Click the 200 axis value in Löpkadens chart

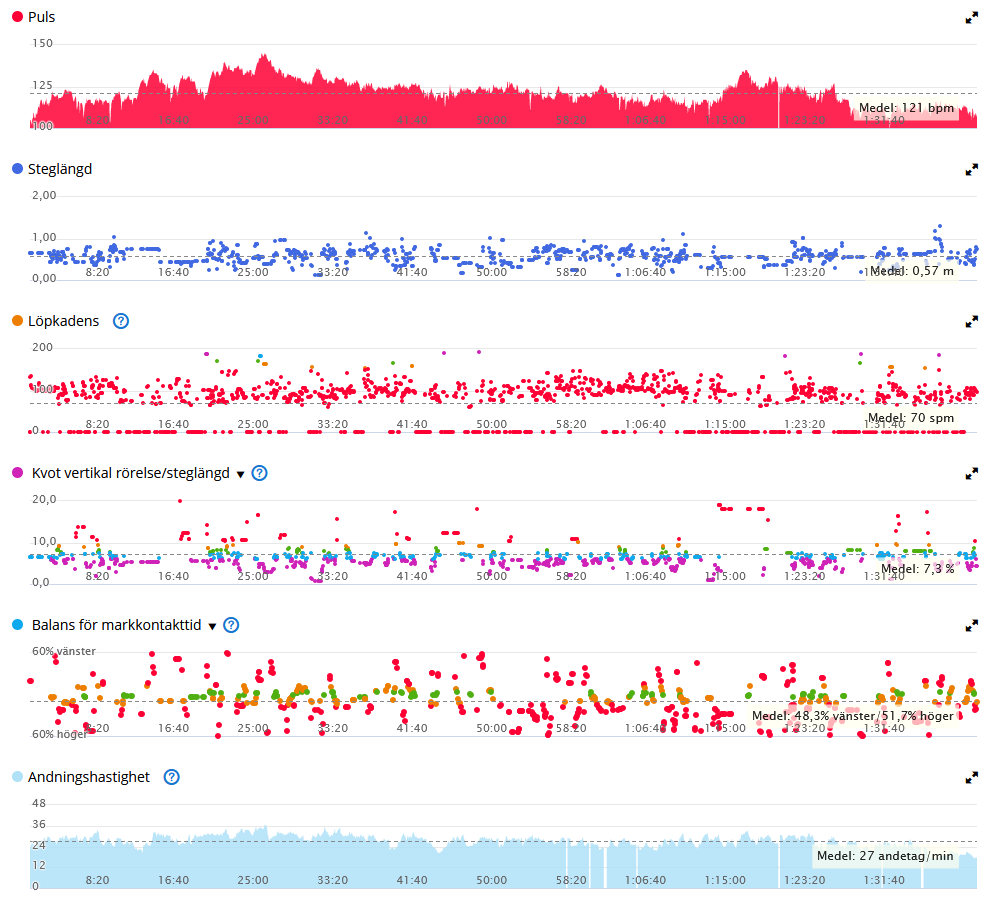42,348
